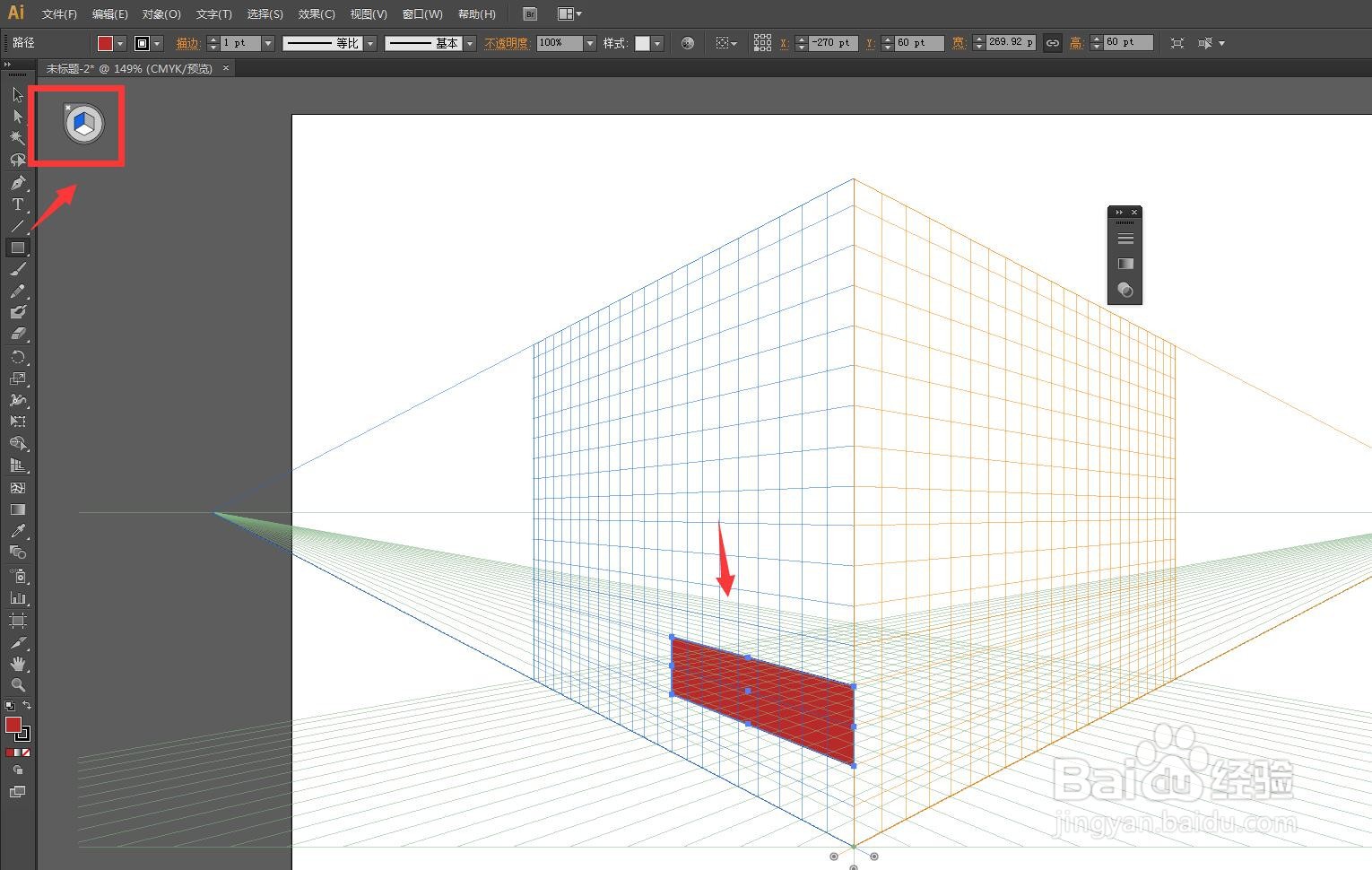Image resolution: width=1372 pixels, height=870 pixels.
Task: Click the 宽 width label link
Action: coord(959,43)
